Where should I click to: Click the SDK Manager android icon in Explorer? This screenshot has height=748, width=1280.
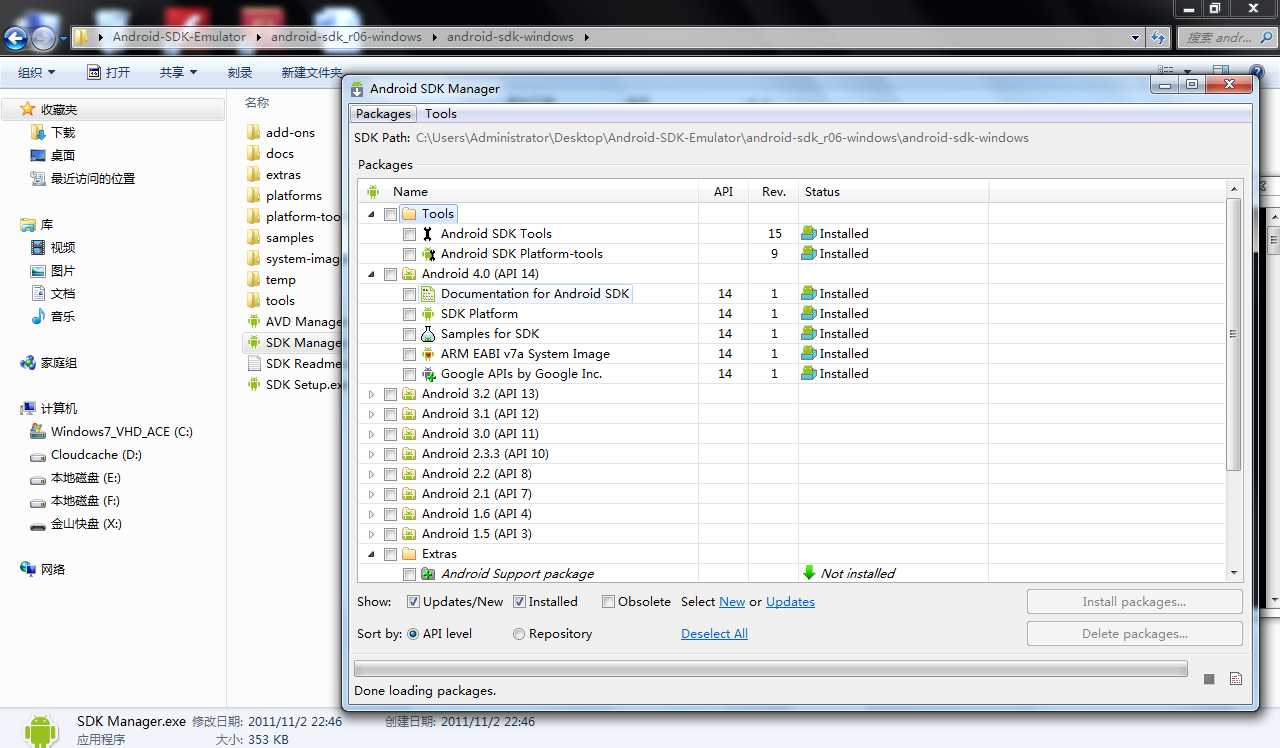tap(253, 343)
